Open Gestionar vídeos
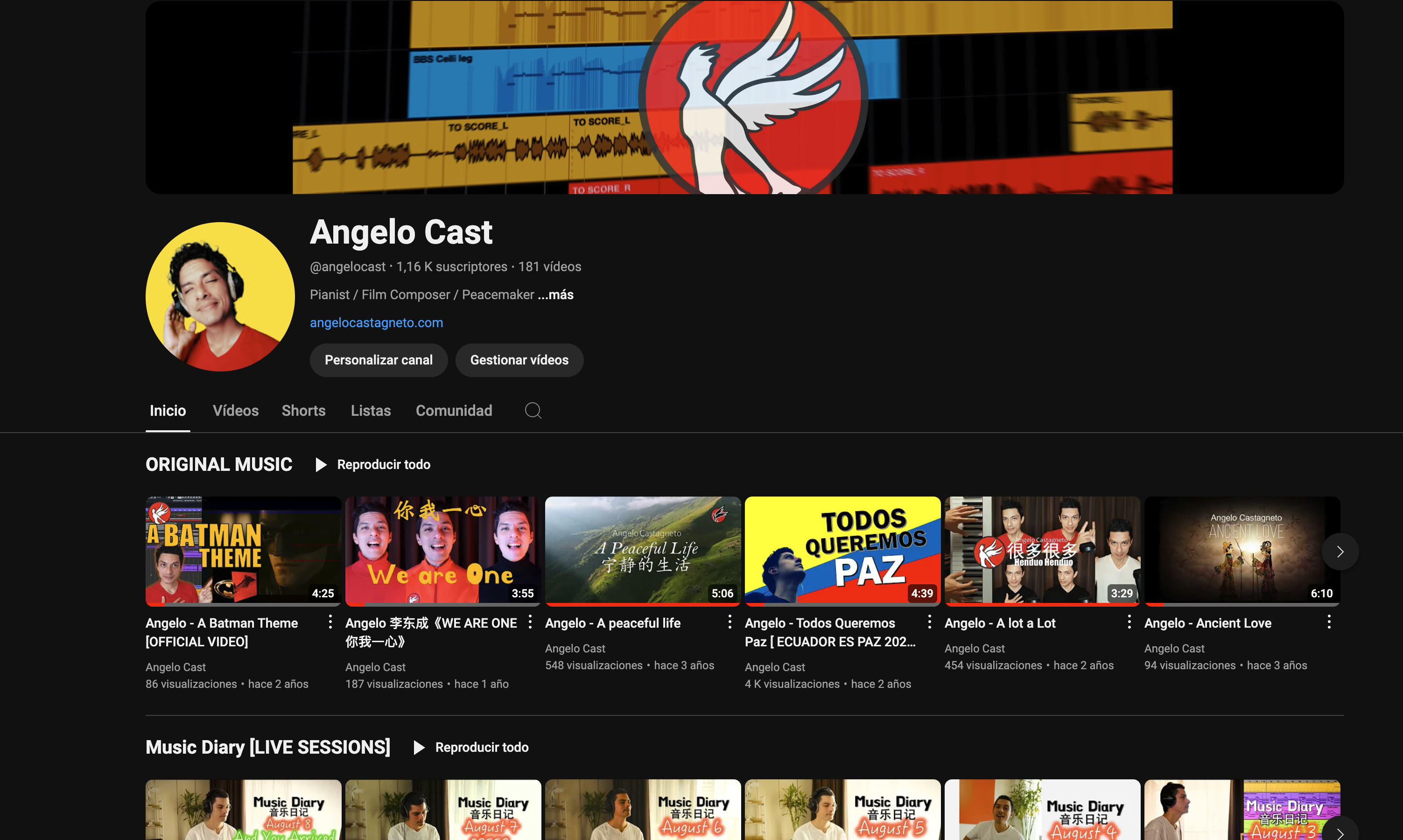This screenshot has height=840, width=1403. [519, 360]
